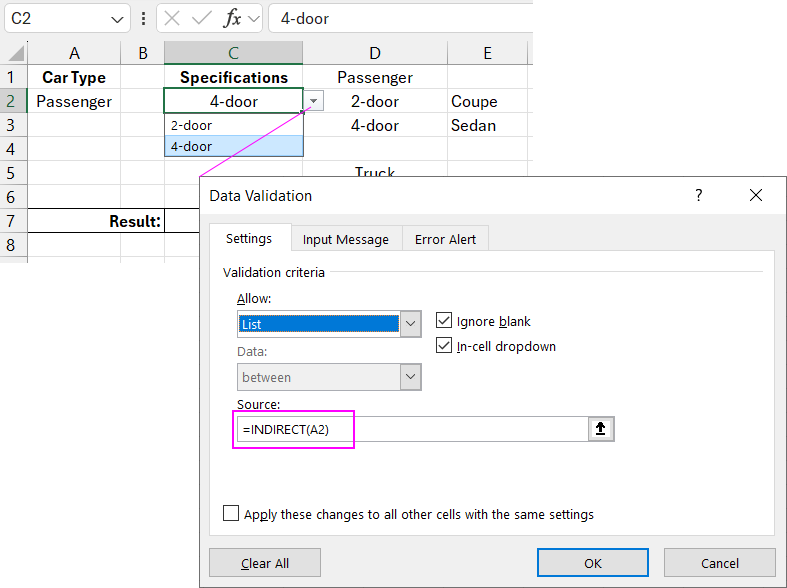Click the formula bar options dots
The width and height of the screenshot is (787, 588).
pos(144,19)
